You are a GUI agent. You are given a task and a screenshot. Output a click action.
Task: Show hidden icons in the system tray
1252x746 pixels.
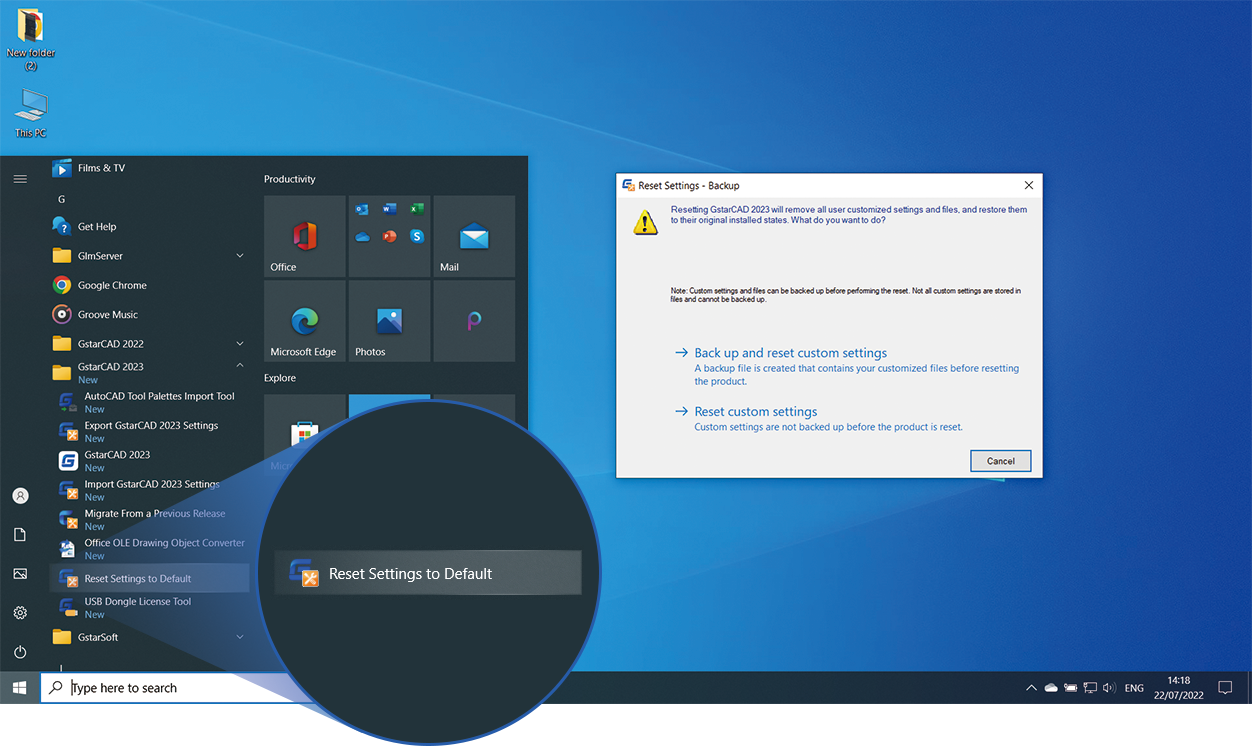(x=1031, y=688)
